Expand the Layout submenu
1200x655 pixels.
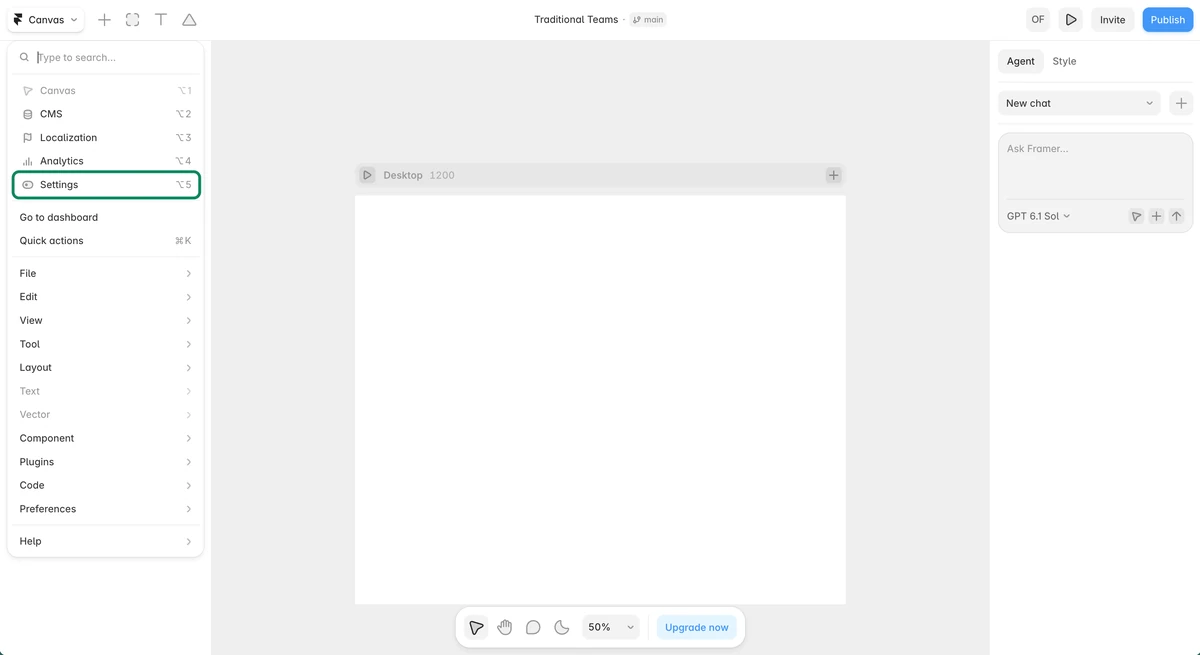pos(105,368)
